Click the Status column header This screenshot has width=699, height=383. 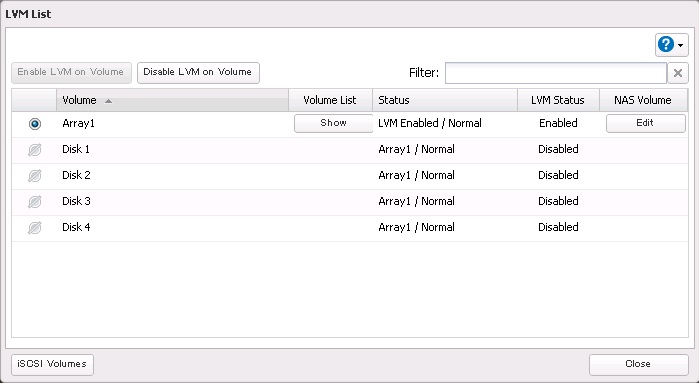point(445,100)
